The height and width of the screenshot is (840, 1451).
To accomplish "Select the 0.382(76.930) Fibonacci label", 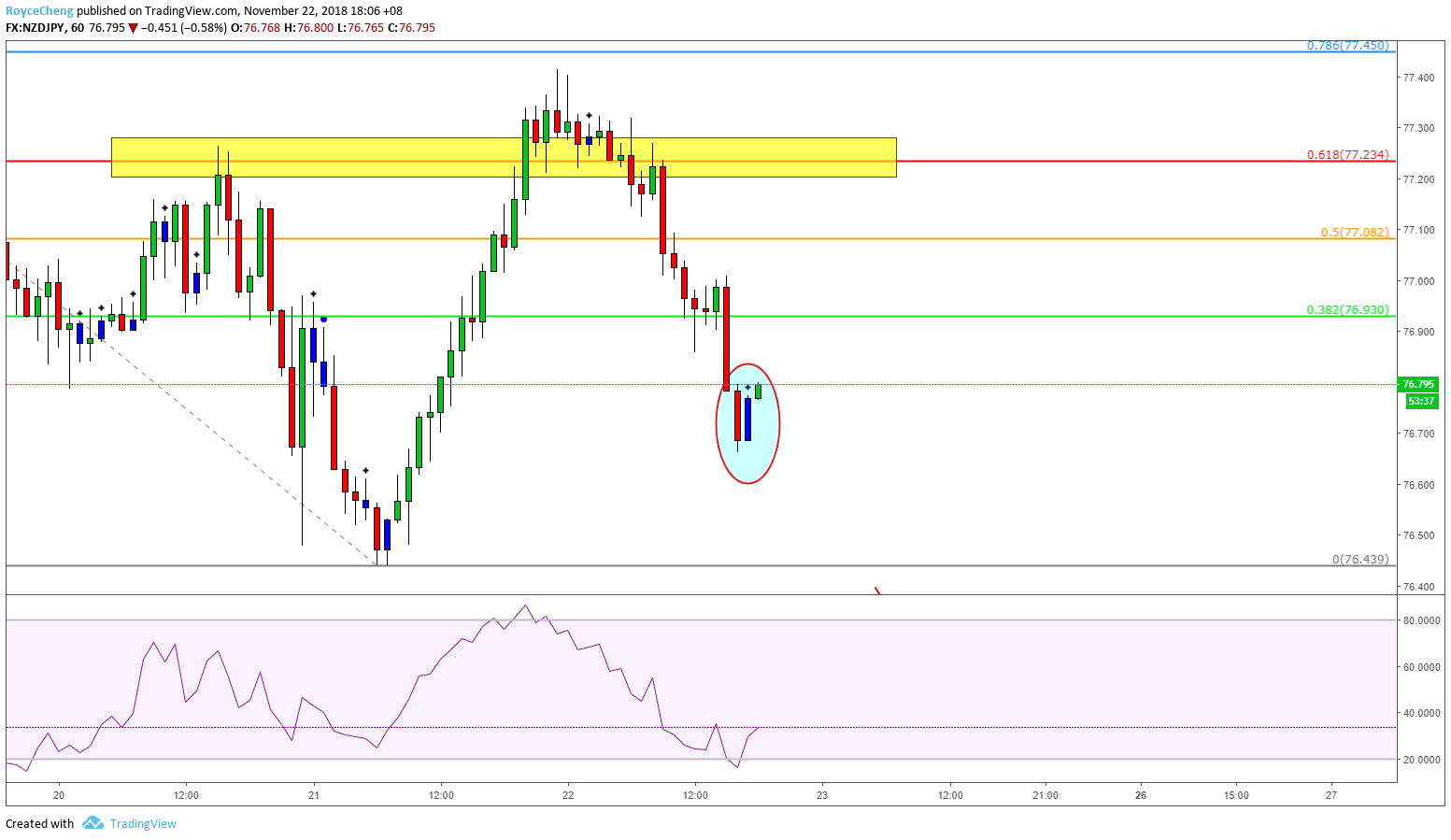I will coord(1347,309).
